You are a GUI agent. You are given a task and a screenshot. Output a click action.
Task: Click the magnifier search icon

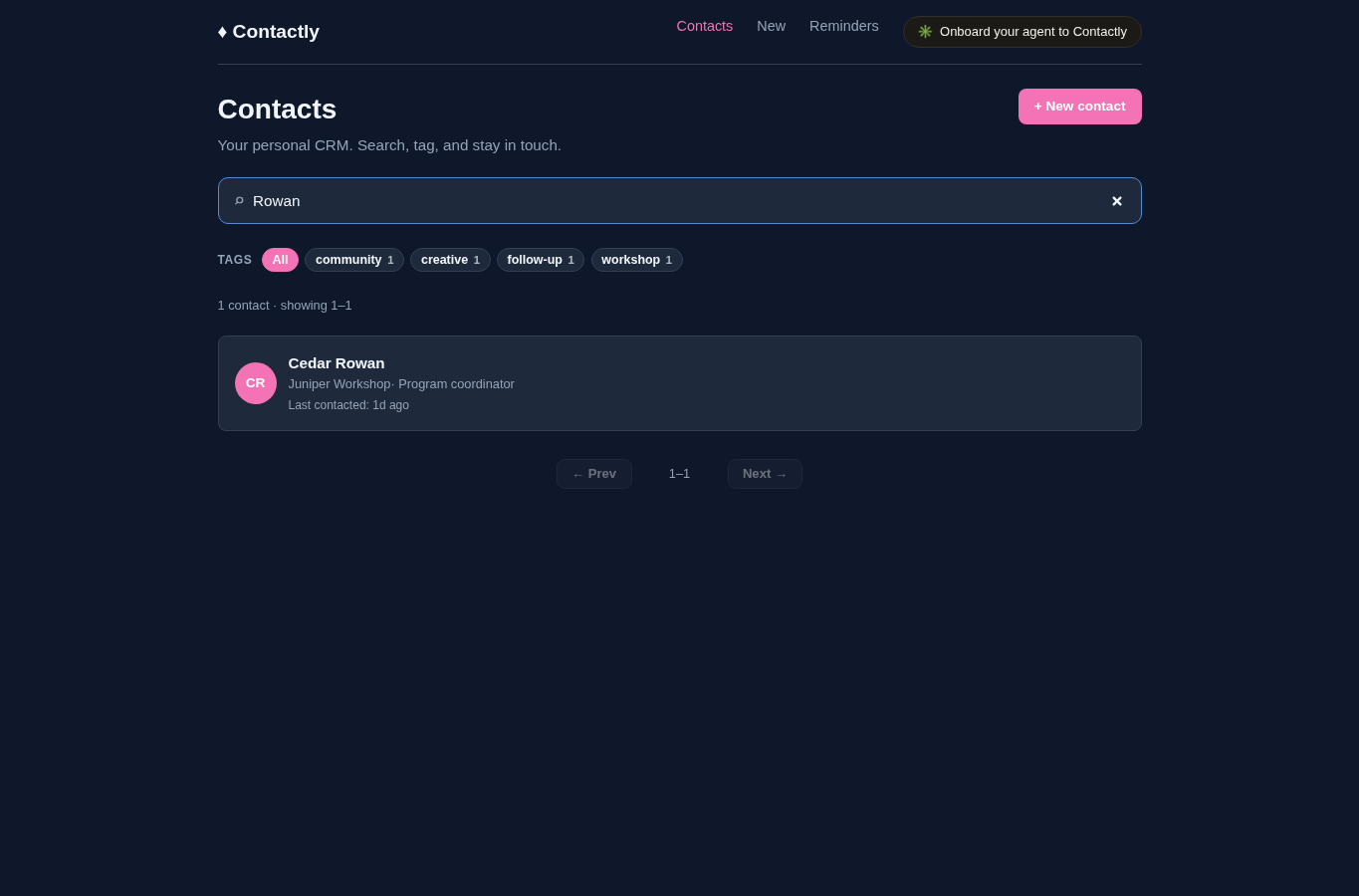239,201
